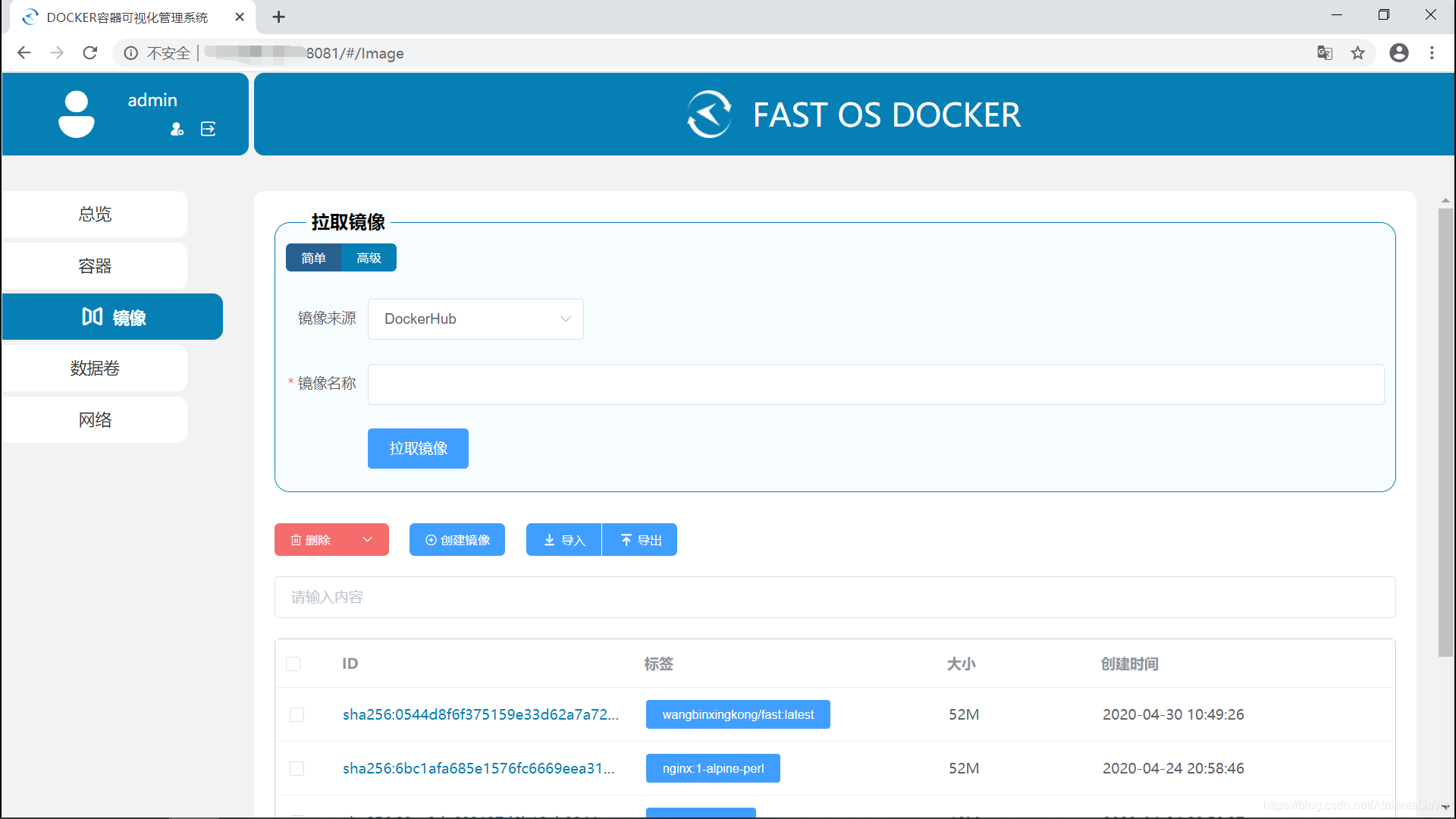Reload the page with refresh icon
This screenshot has height=819, width=1456.
[x=90, y=53]
